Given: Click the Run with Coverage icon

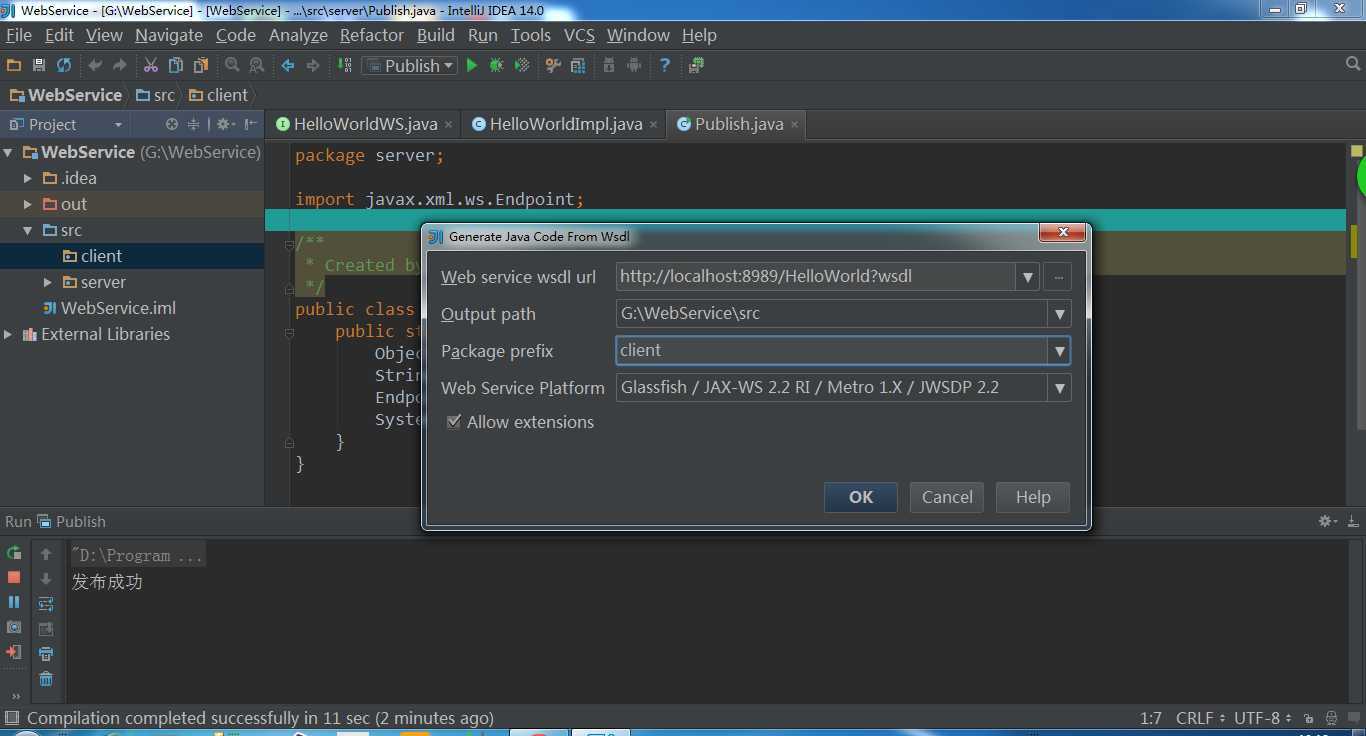Looking at the screenshot, I should (521, 65).
